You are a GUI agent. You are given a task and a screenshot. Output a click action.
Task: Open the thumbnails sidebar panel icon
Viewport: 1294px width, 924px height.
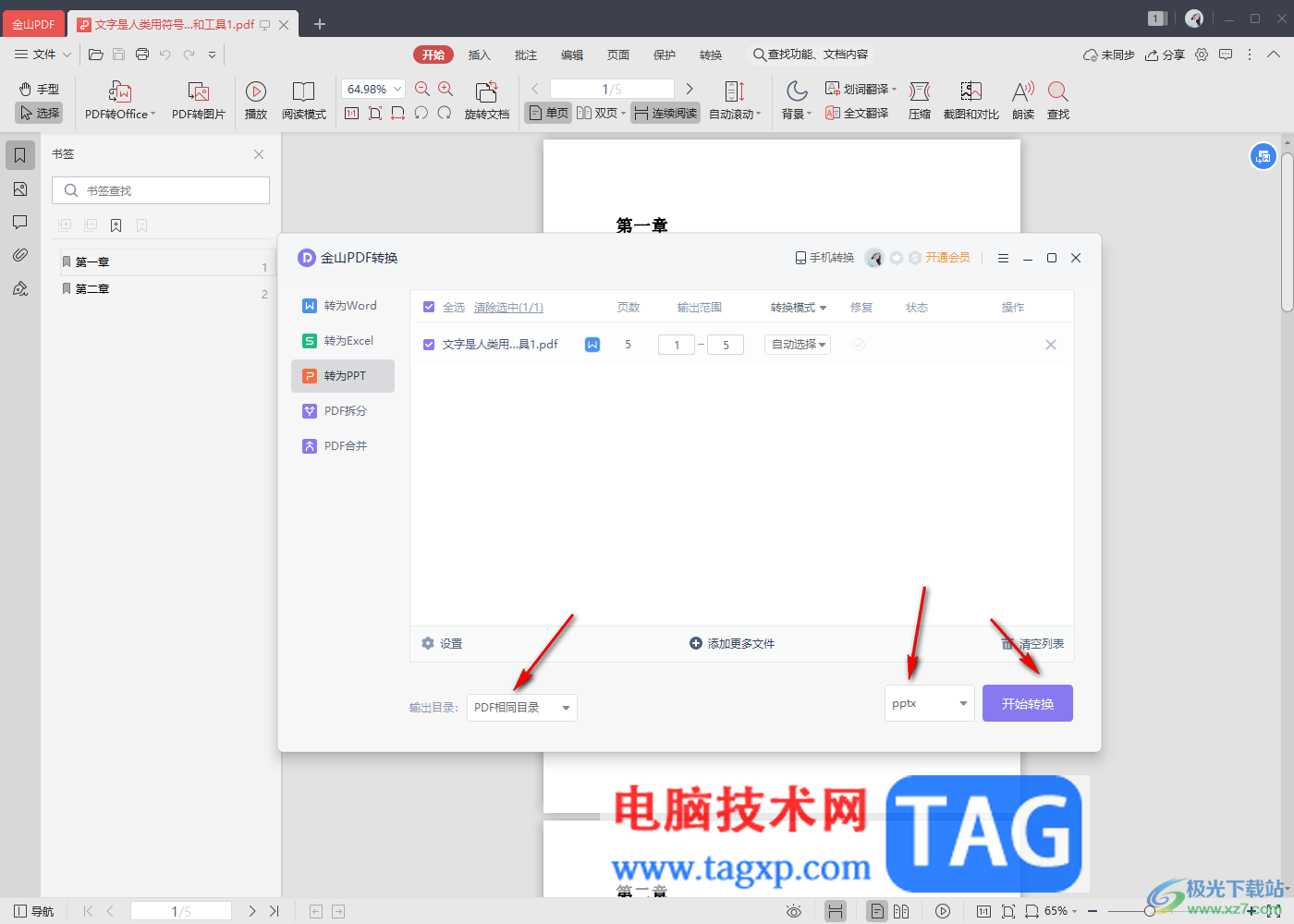[20, 189]
